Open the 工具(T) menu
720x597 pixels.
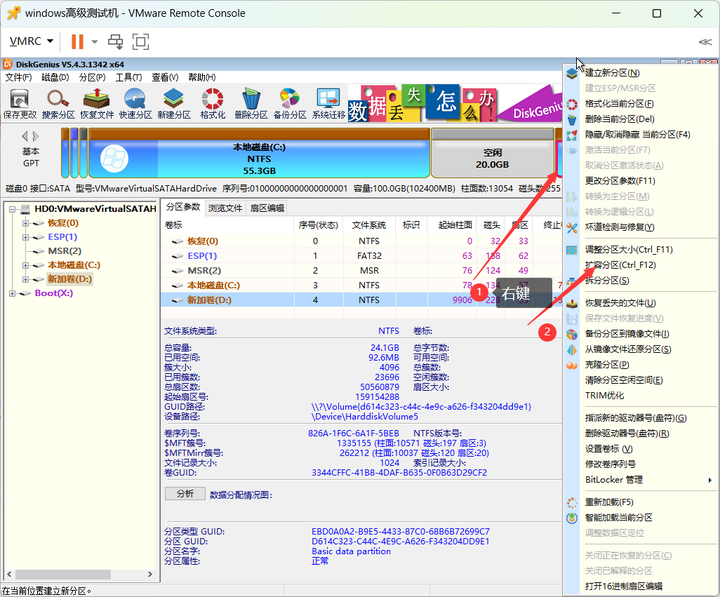(129, 77)
